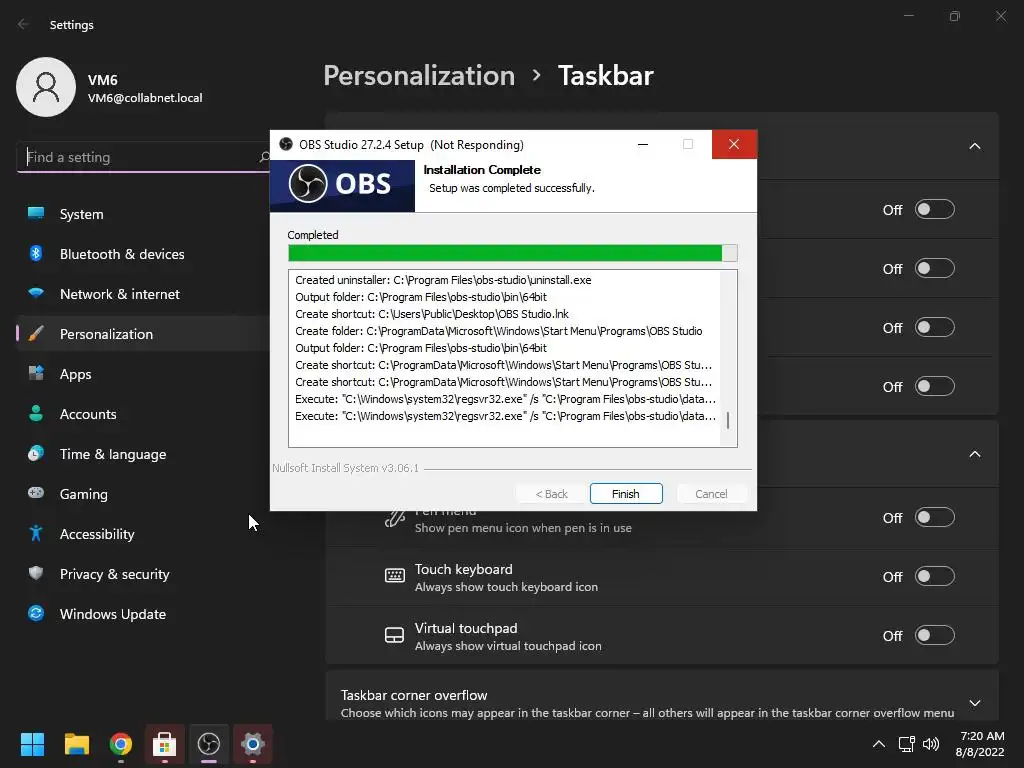Select the 'Create shortcut: C:\Users\Public\Desktop' log line
This screenshot has height=768, width=1024.
[x=432, y=314]
